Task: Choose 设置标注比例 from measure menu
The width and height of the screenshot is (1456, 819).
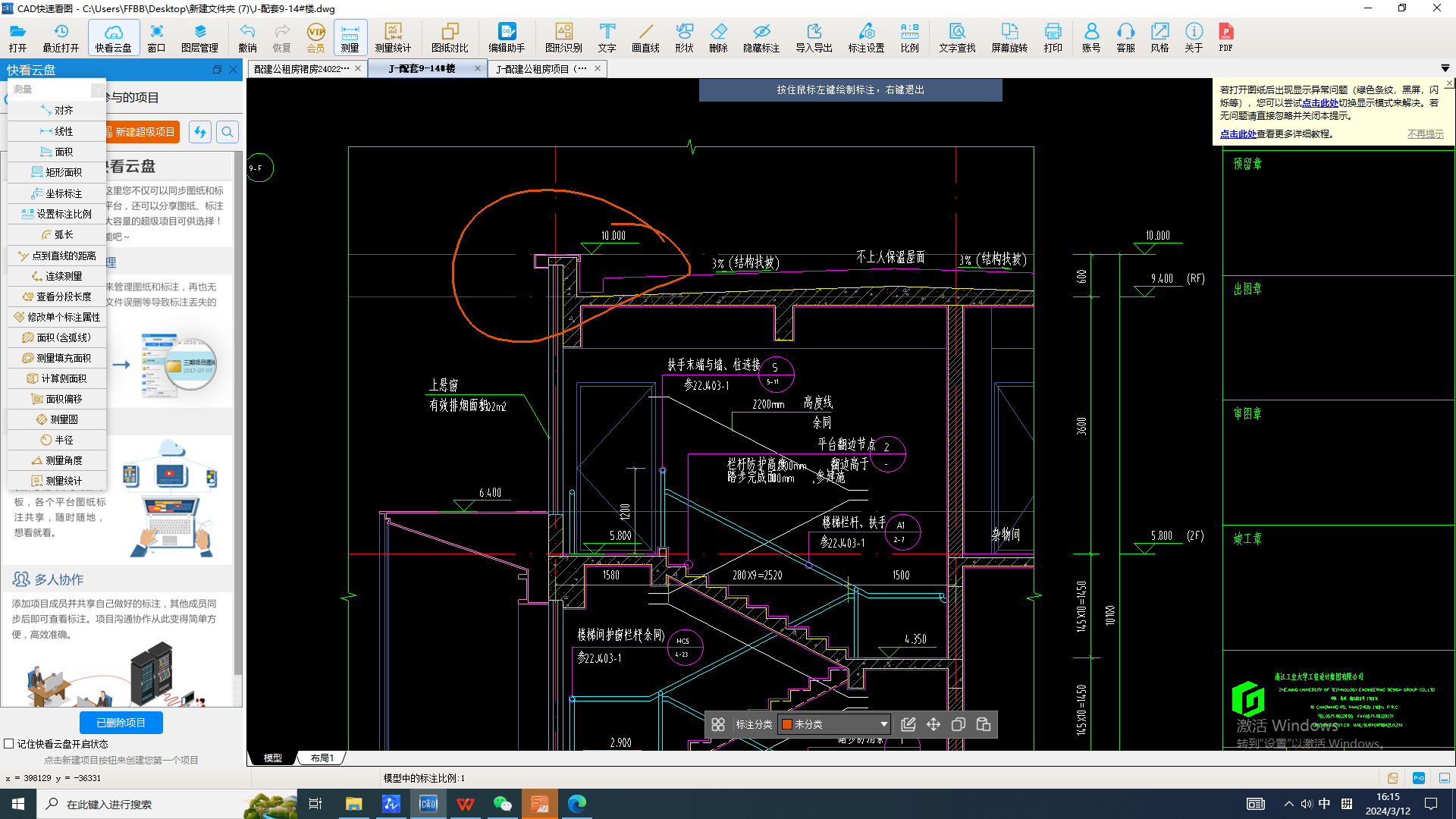Action: coord(57,214)
